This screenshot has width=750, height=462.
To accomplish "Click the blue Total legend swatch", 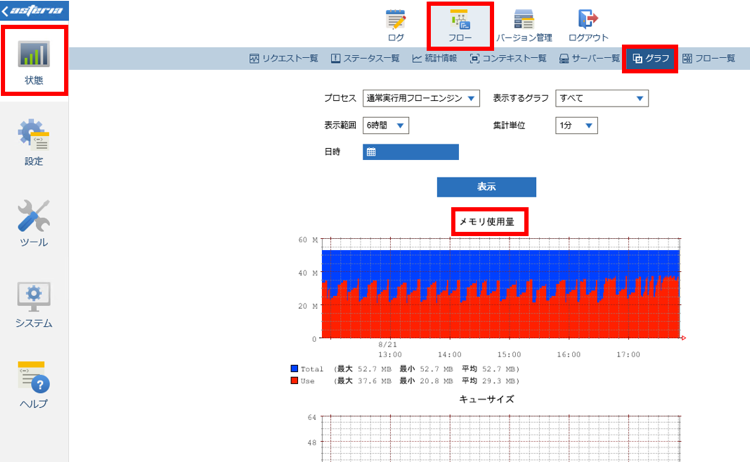I will (x=294, y=369).
